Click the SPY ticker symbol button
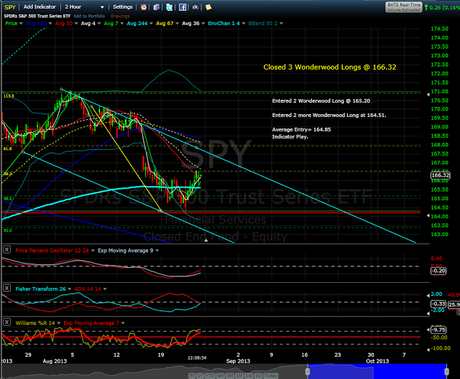The height and width of the screenshot is (379, 460). (10, 7)
